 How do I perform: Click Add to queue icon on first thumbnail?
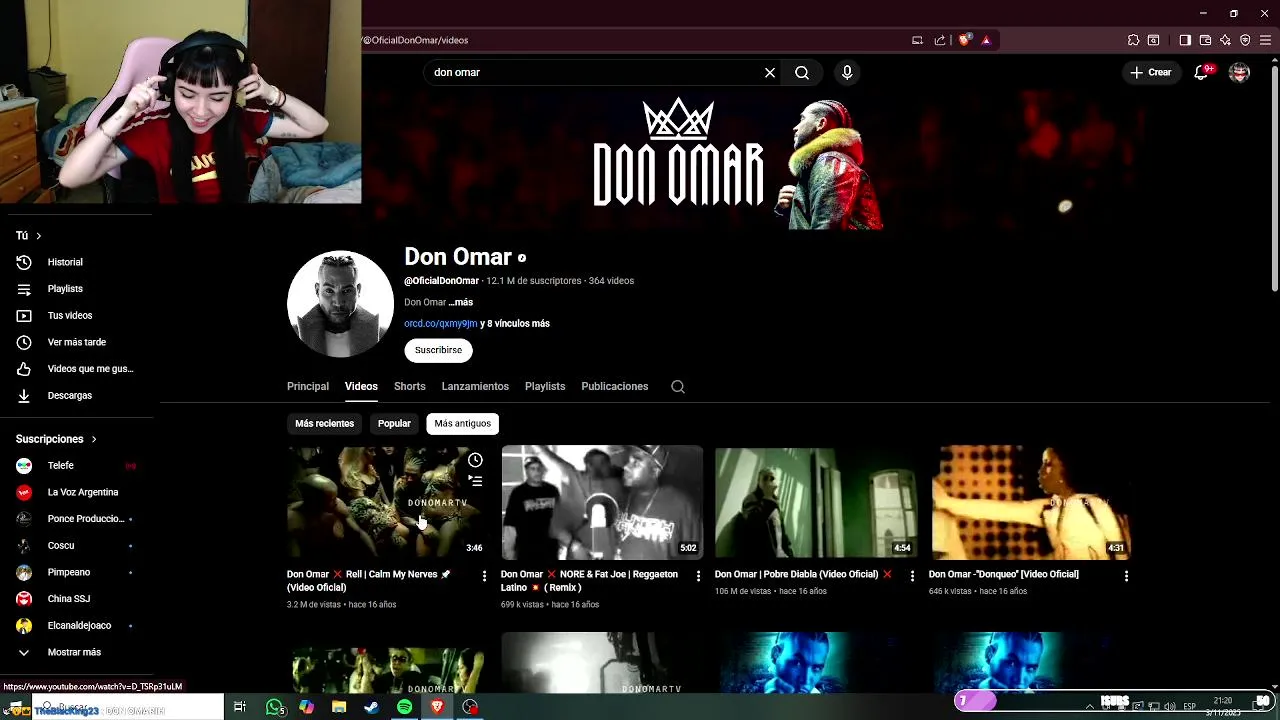click(475, 481)
